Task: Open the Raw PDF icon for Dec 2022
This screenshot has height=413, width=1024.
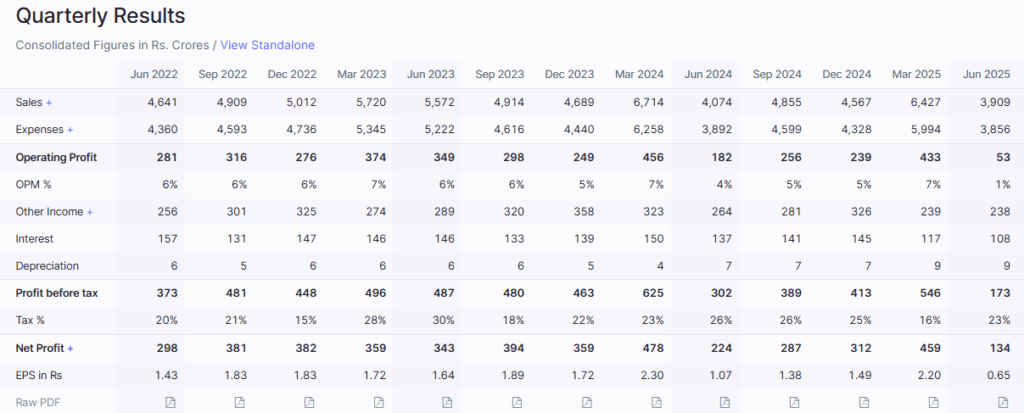Action: point(310,402)
